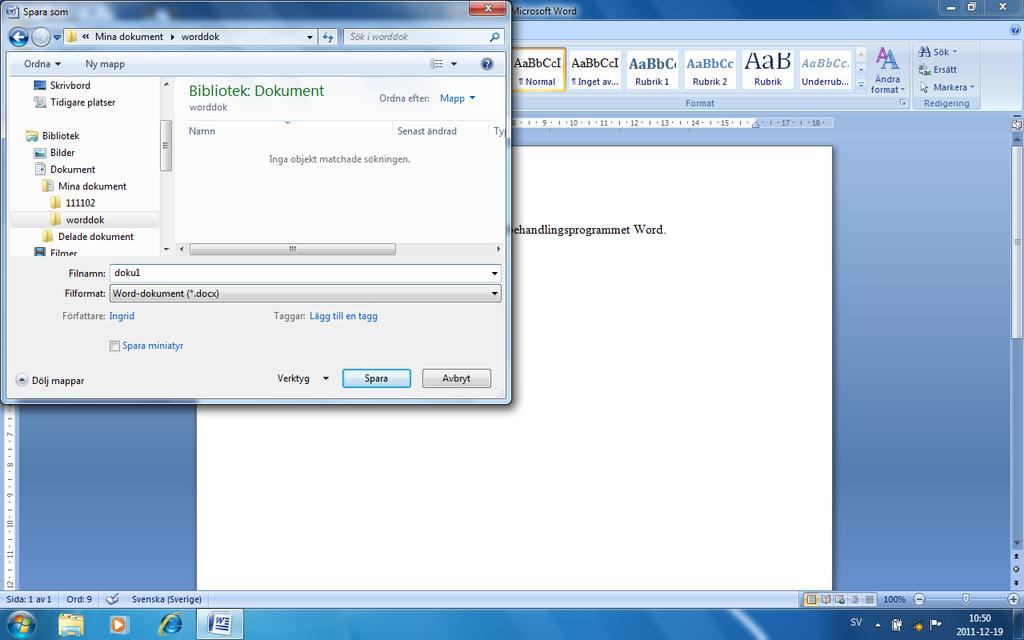The height and width of the screenshot is (640, 1024).
Task: Open the Format styles dialog launcher
Action: [903, 103]
